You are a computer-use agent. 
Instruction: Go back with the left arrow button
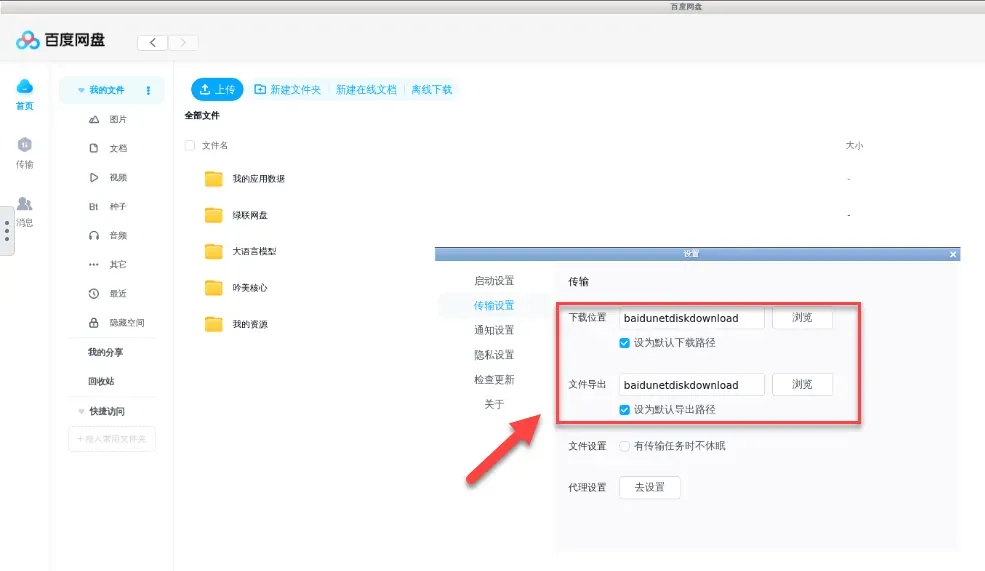pos(152,43)
